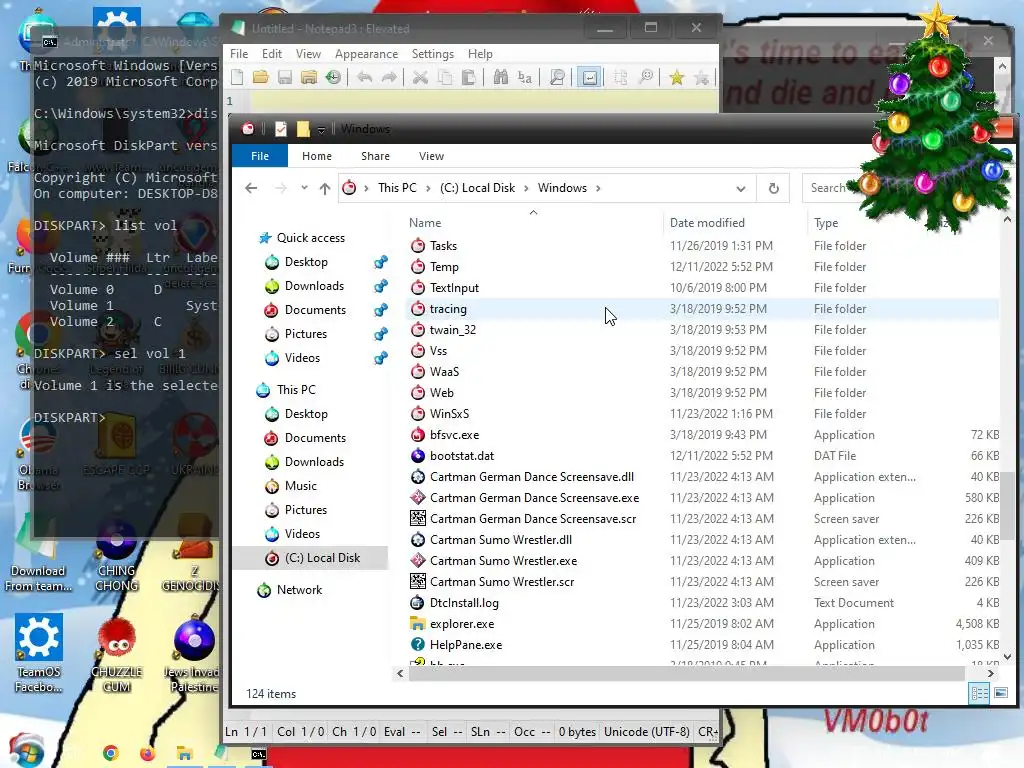This screenshot has height=768, width=1024.
Task: Click the Properties checkmark icon in title bar
Action: [x=281, y=129]
